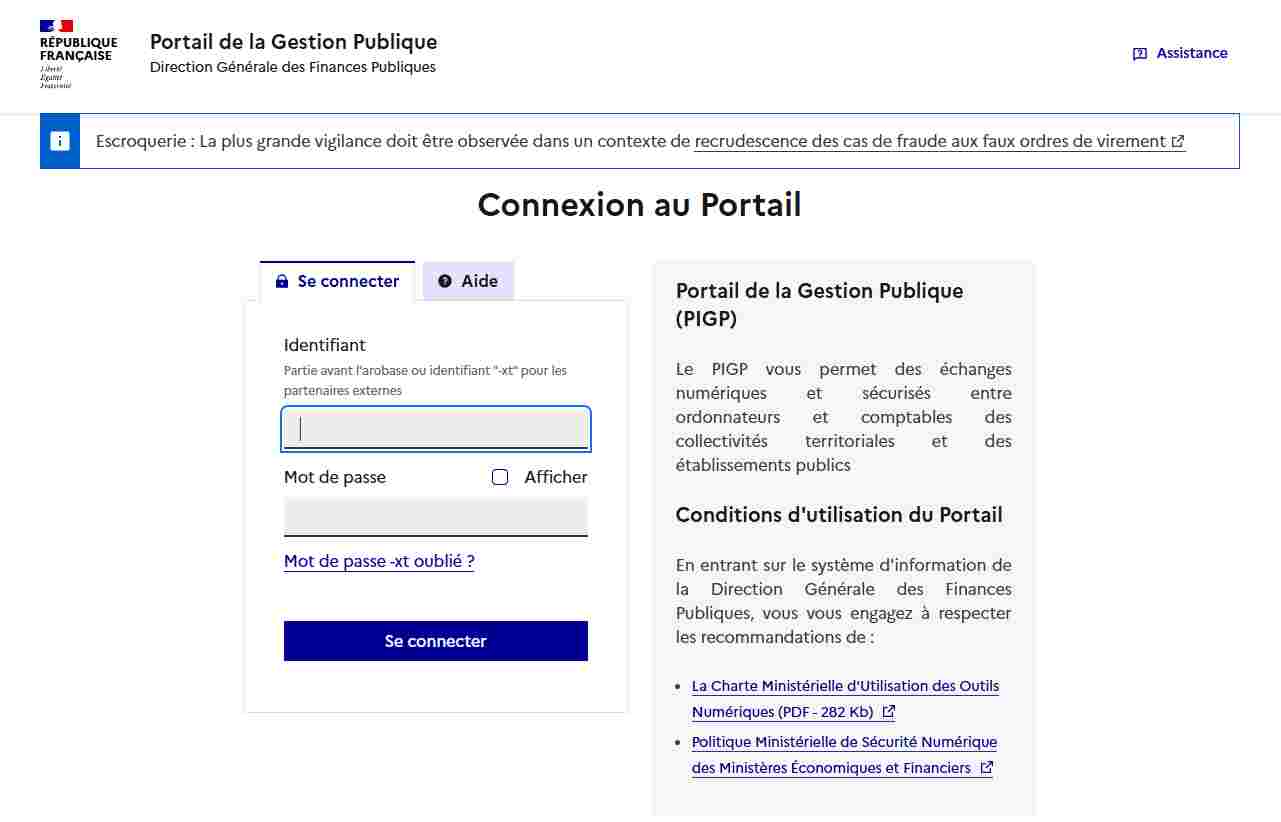Viewport: 1281px width, 822px height.
Task: Open Politique Ministérielle de Sécurité Numérique link
Action: coord(844,755)
